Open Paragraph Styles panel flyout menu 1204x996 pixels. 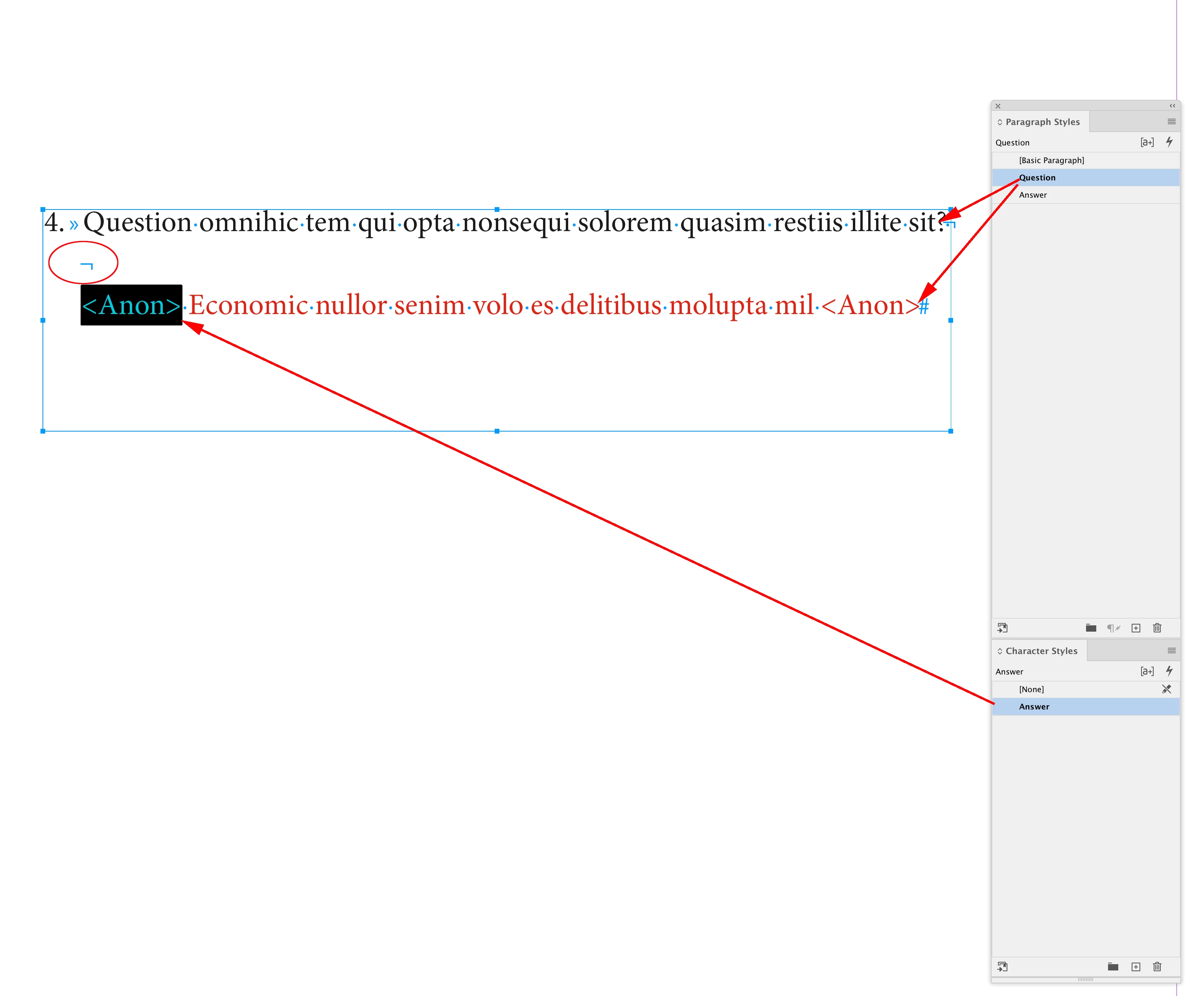pyautogui.click(x=1171, y=121)
